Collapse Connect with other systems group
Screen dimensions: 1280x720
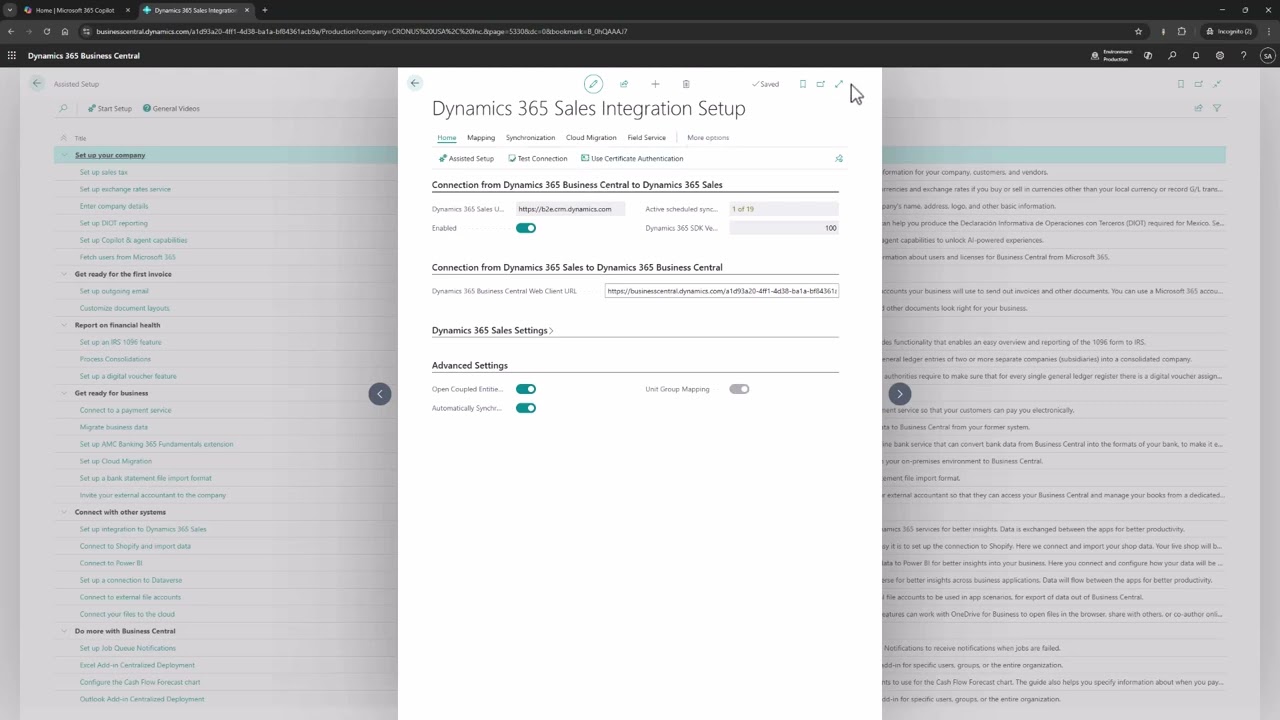(64, 512)
